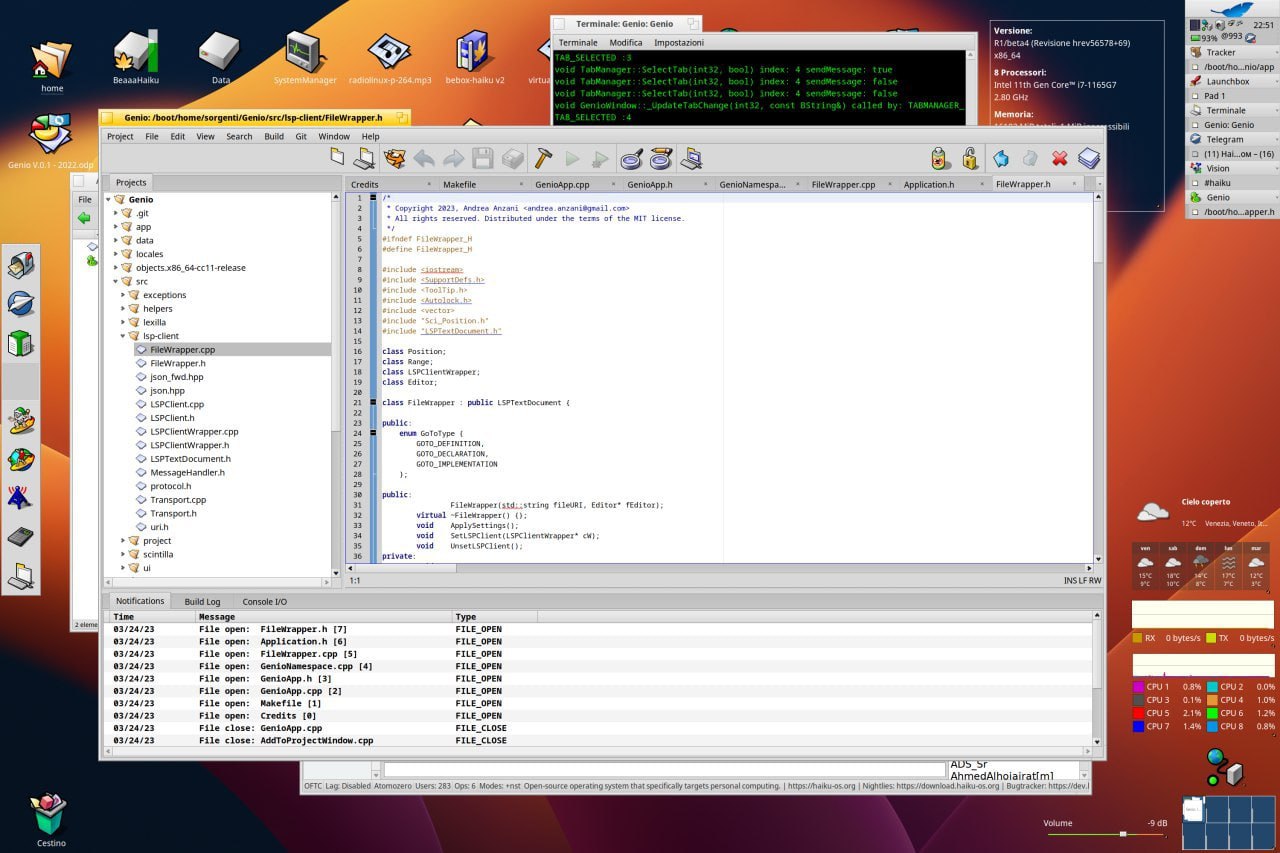Open Tracker in the Deskbar

point(1220,52)
